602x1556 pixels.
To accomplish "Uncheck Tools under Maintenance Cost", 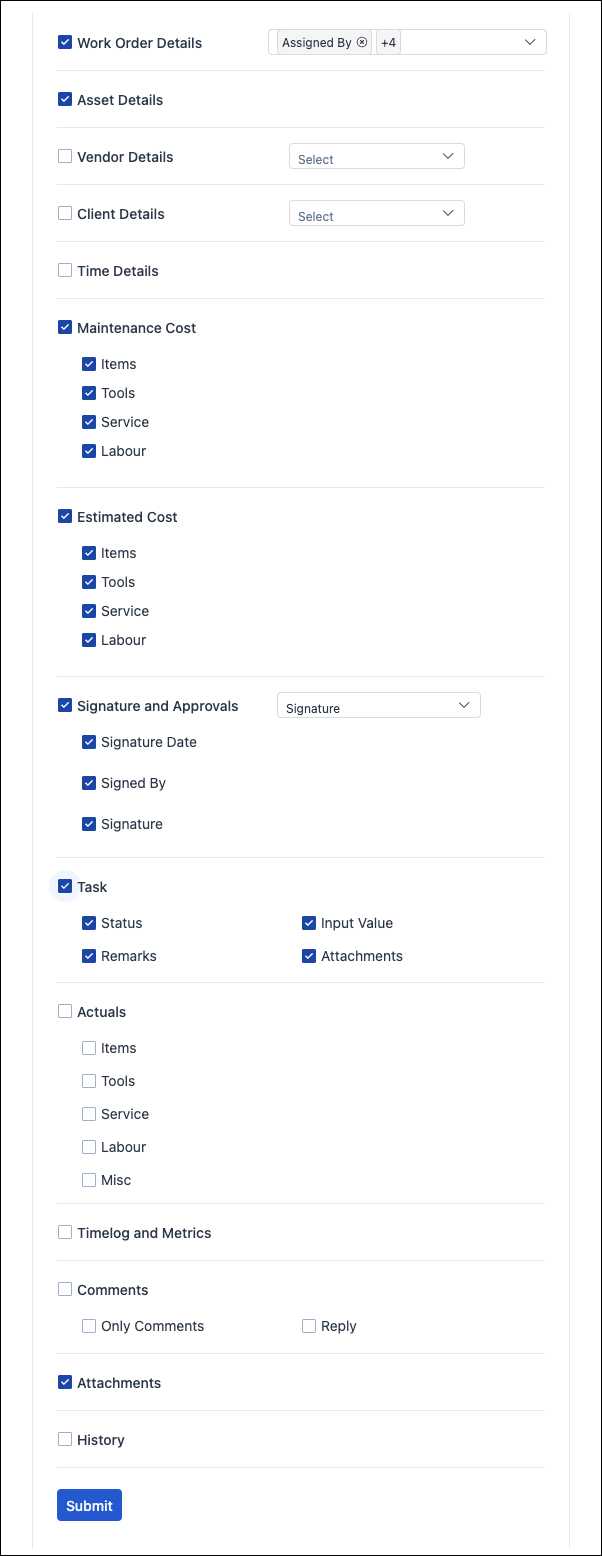I will pyautogui.click(x=89, y=394).
